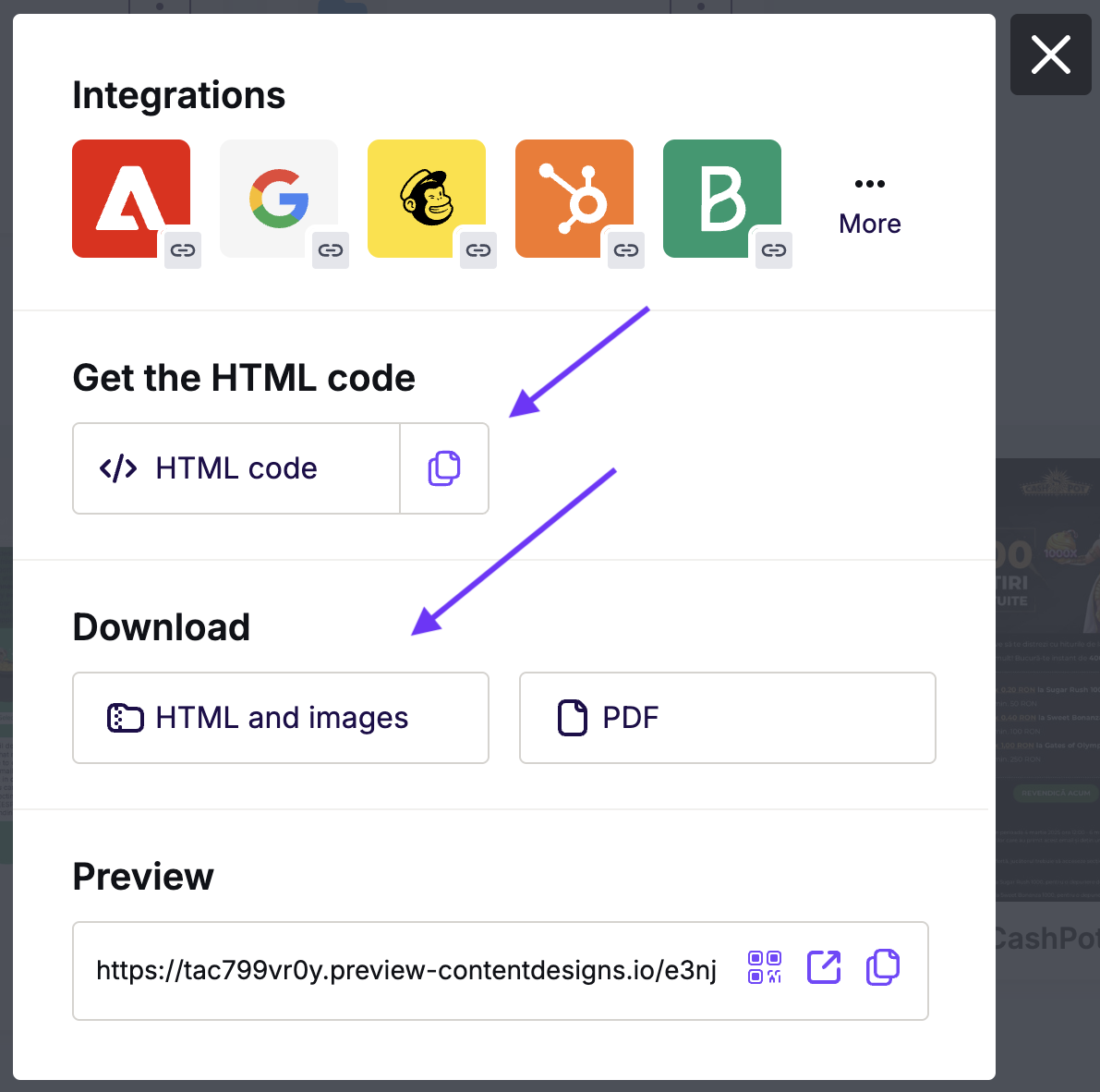Image resolution: width=1100 pixels, height=1092 pixels.
Task: Click the link badge on Brevo tile
Action: click(774, 249)
